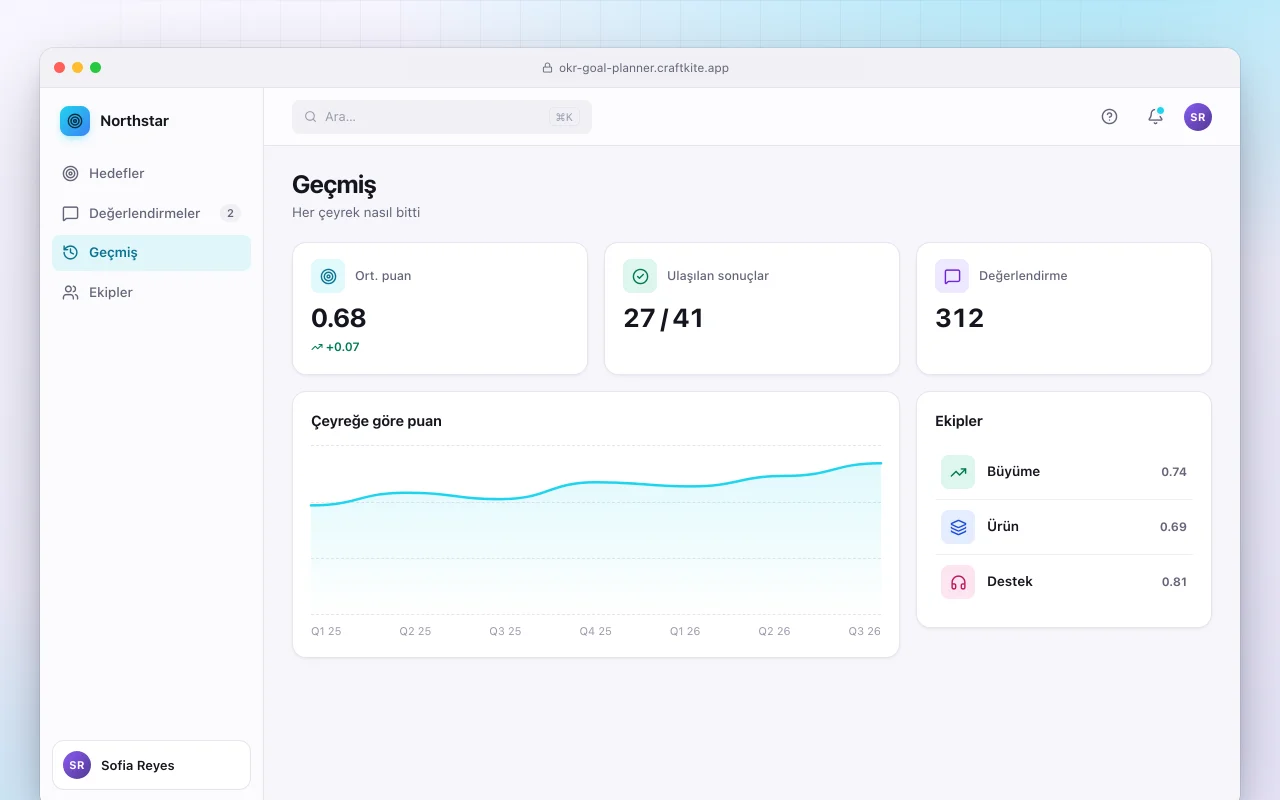This screenshot has width=1280, height=800.
Task: Click the browser address bar URL
Action: click(x=644, y=68)
